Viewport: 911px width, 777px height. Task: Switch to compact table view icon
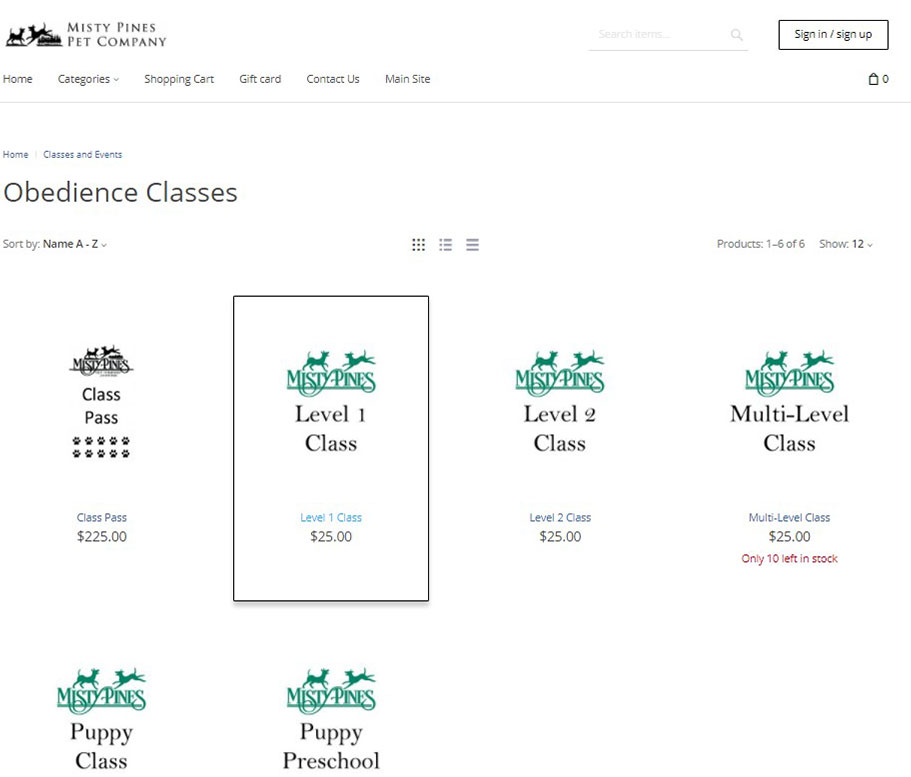pos(472,245)
